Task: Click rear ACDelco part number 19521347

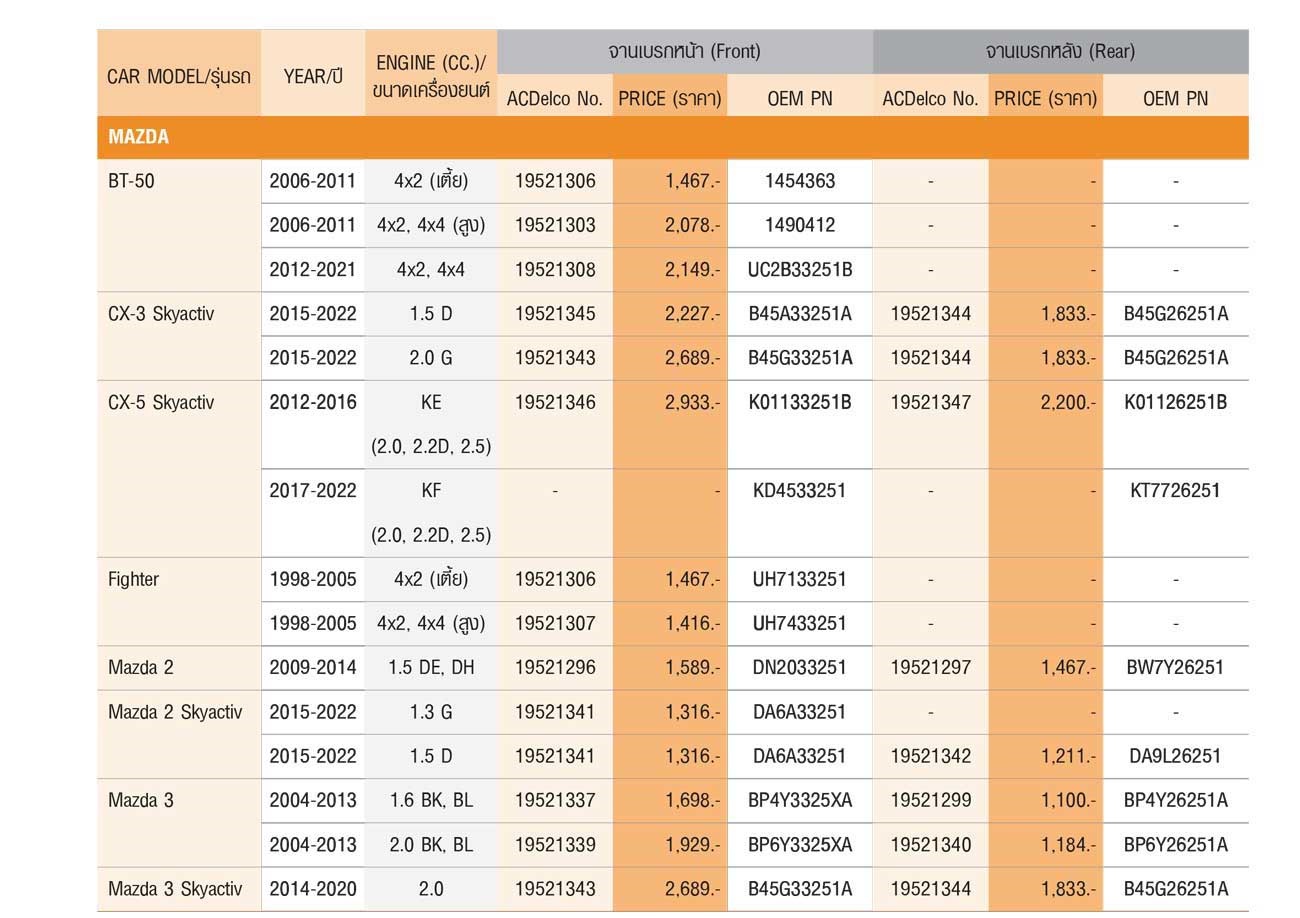Action: [x=930, y=402]
